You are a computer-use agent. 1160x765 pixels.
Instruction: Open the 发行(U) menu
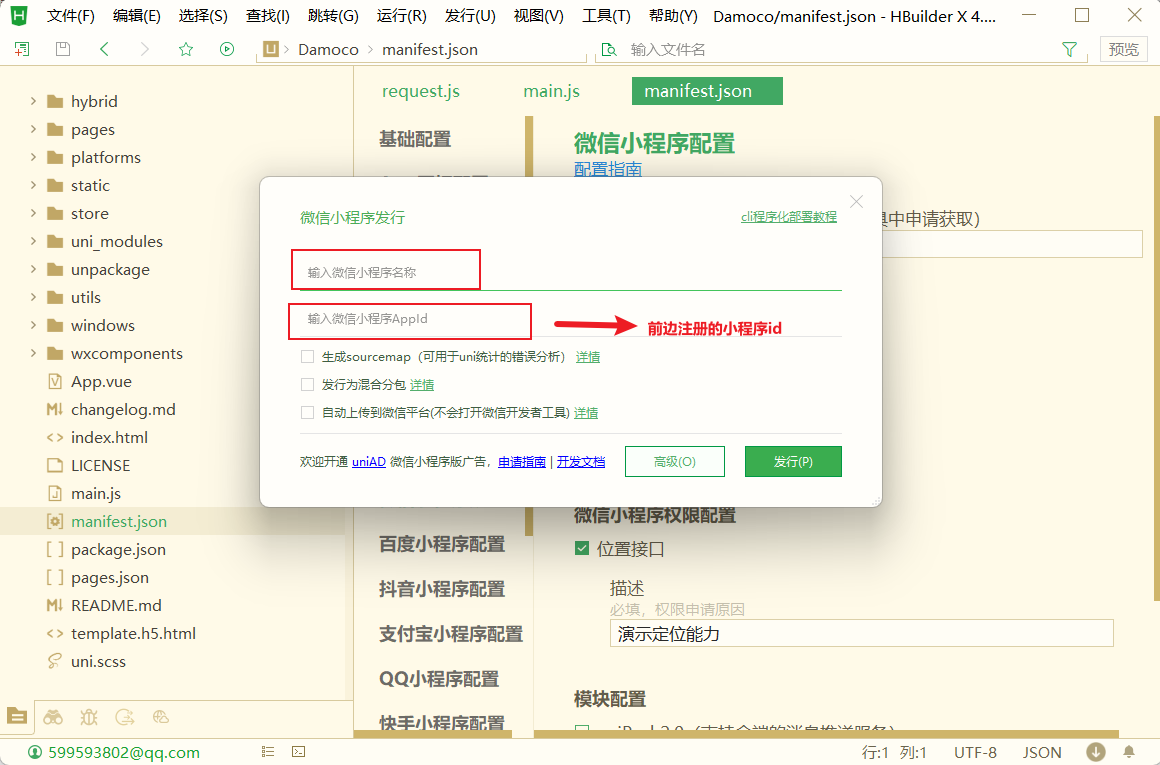point(471,16)
